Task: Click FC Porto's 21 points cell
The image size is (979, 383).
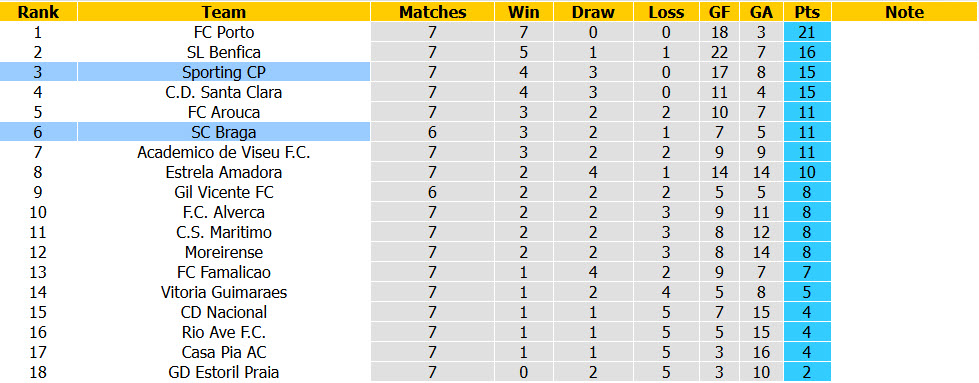Action: pos(808,32)
